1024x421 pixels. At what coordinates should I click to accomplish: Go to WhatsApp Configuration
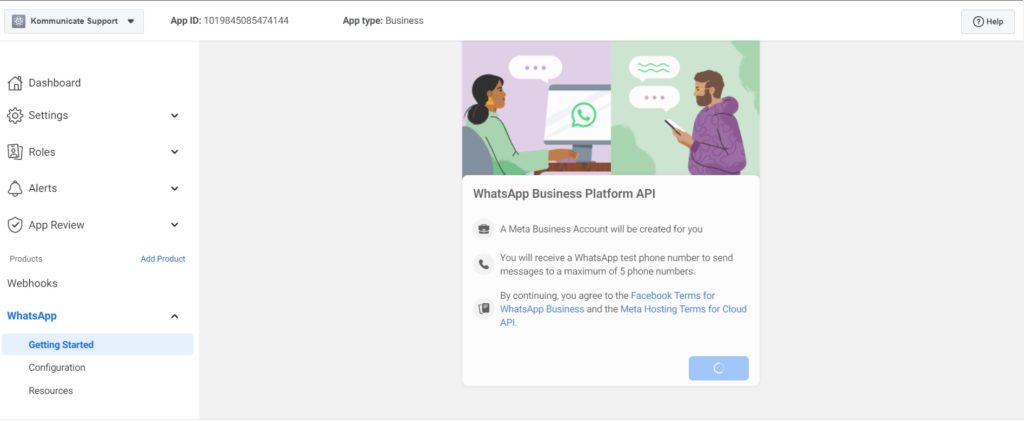pos(57,368)
